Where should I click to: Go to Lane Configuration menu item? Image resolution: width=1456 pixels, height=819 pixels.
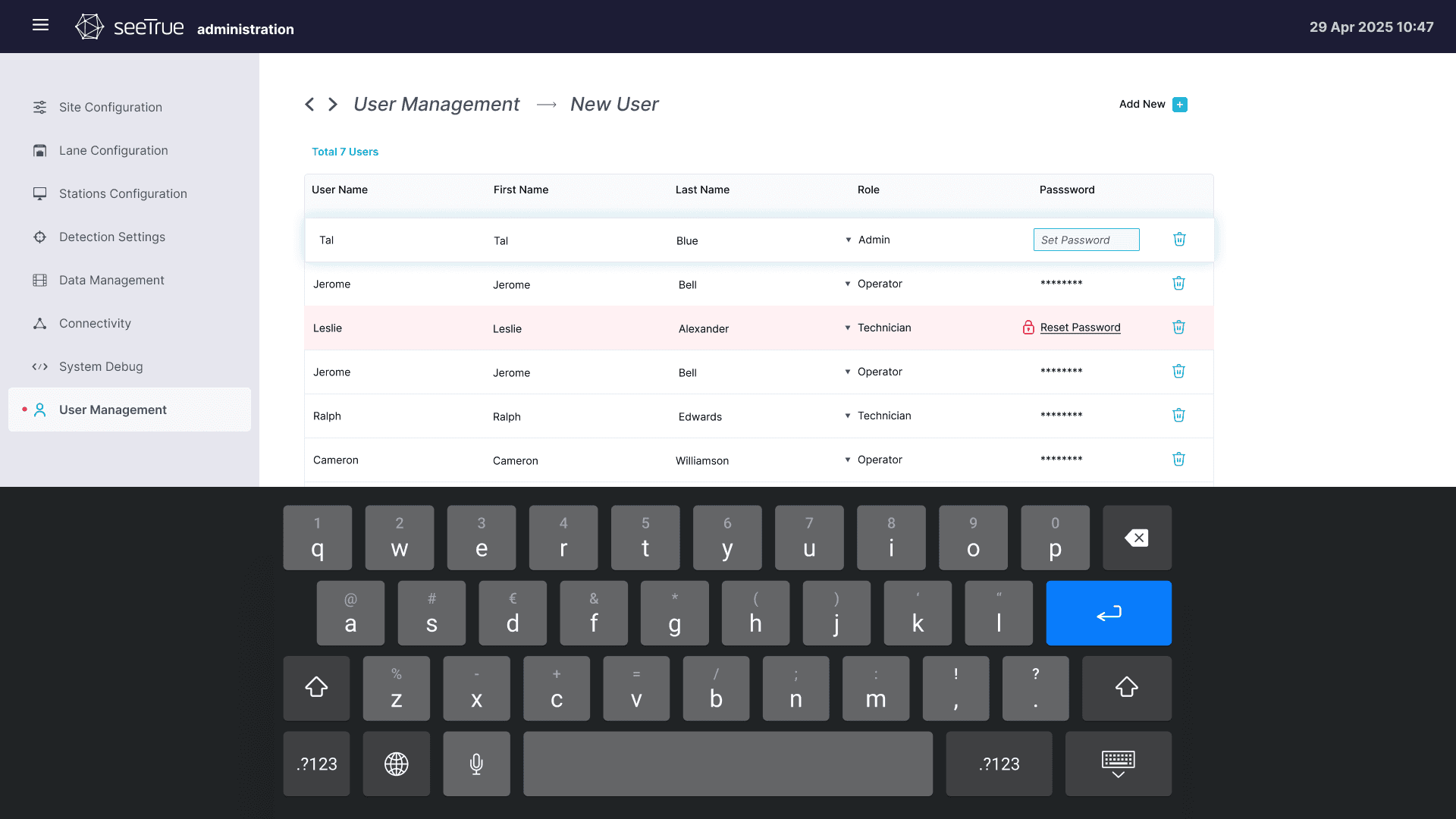(x=113, y=151)
